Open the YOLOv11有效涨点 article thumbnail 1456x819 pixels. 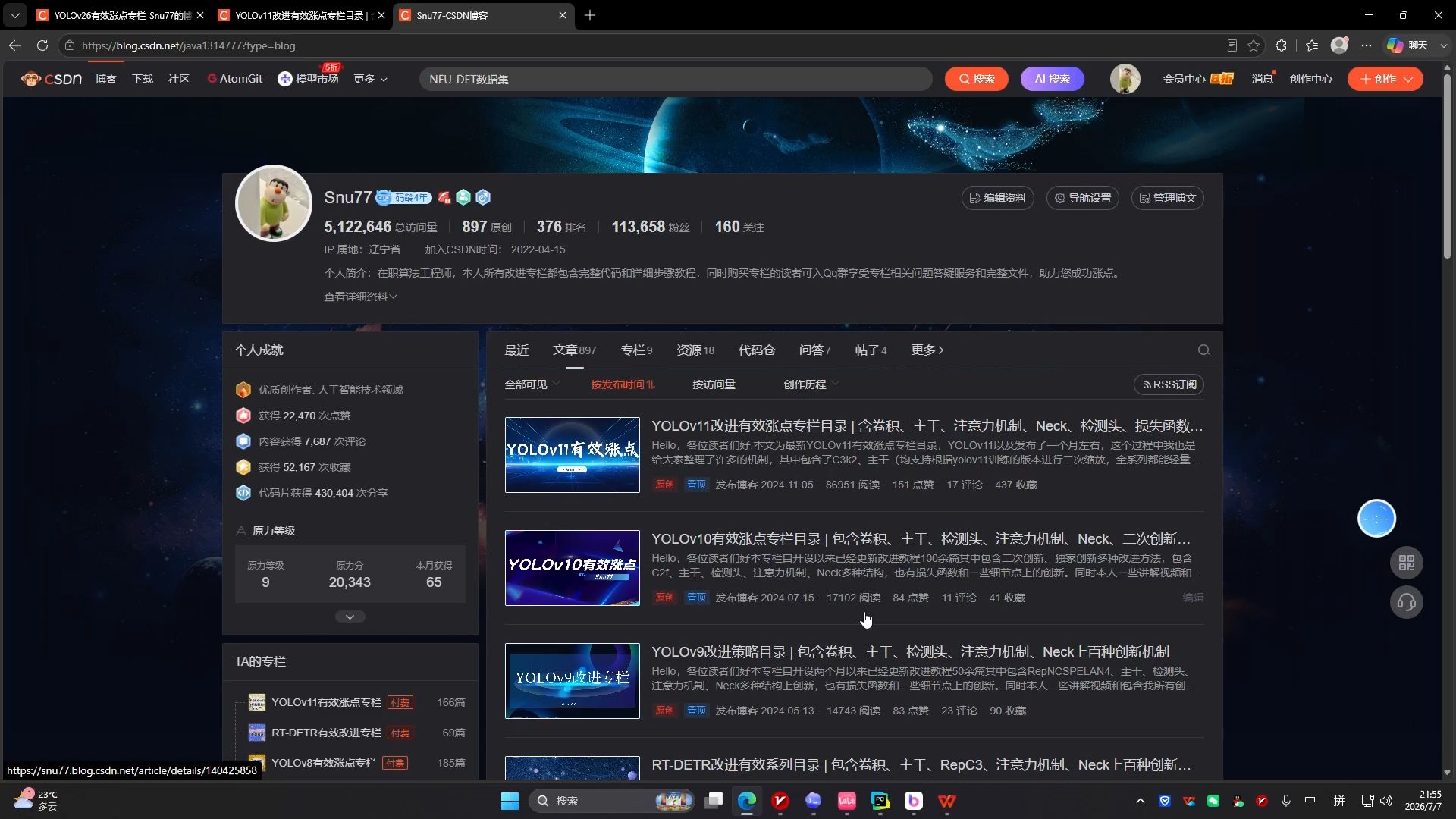[x=572, y=455]
